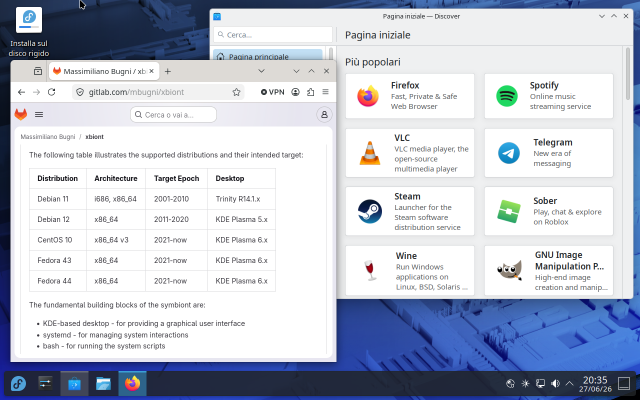Screen dimensions: 640x400
Task: Open a new tab with the plus button
Action: (167, 71)
